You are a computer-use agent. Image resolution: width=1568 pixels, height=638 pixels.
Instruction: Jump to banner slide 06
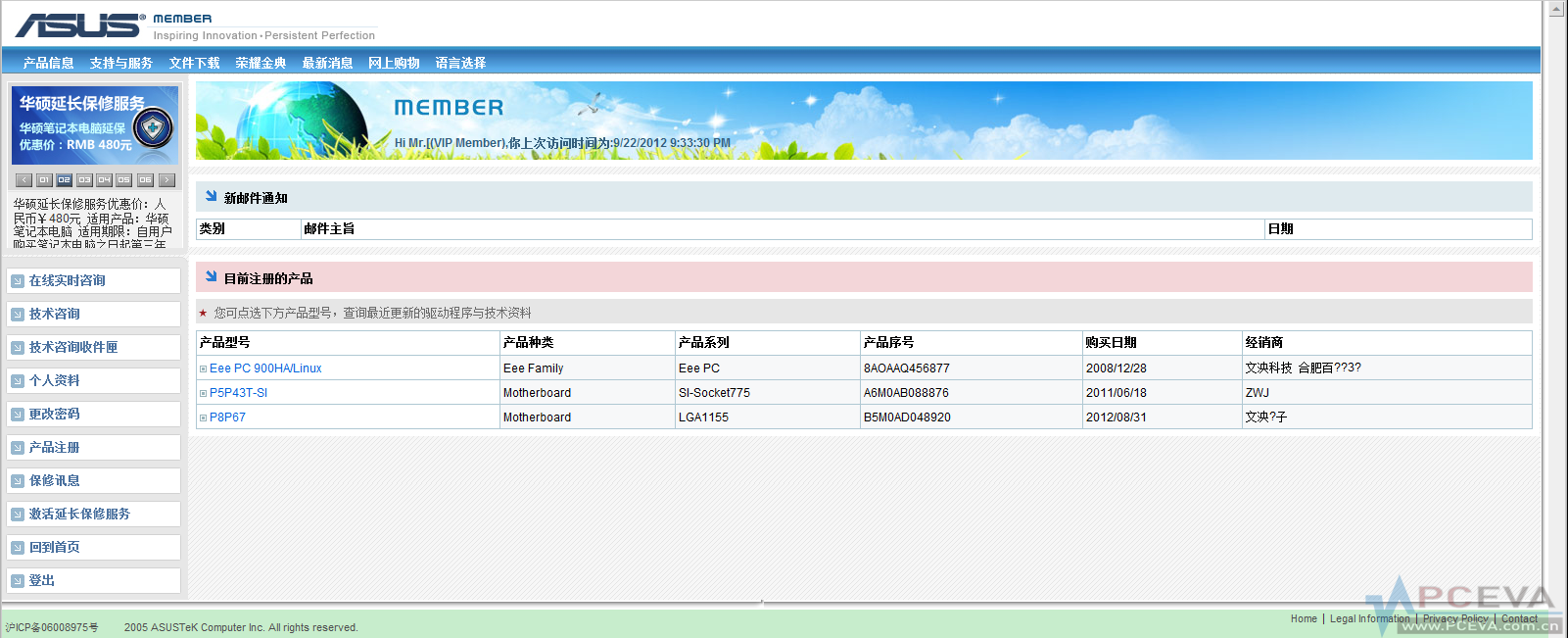145,180
